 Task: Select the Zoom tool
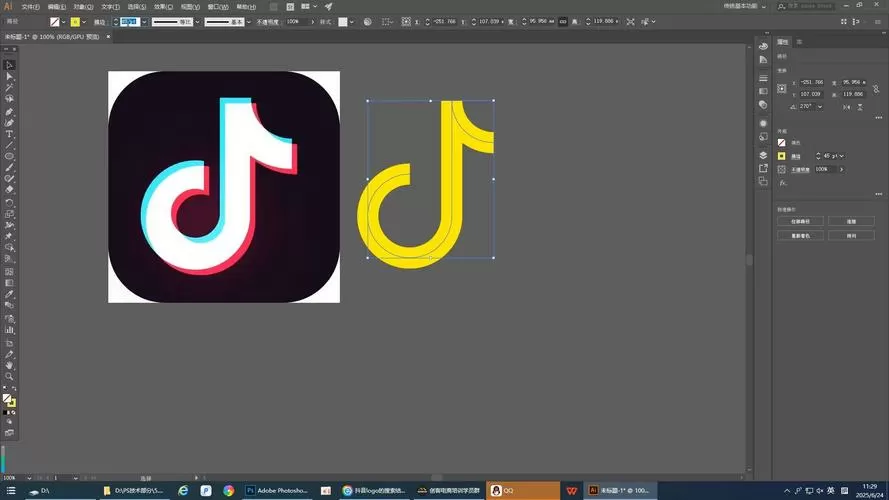click(9, 377)
